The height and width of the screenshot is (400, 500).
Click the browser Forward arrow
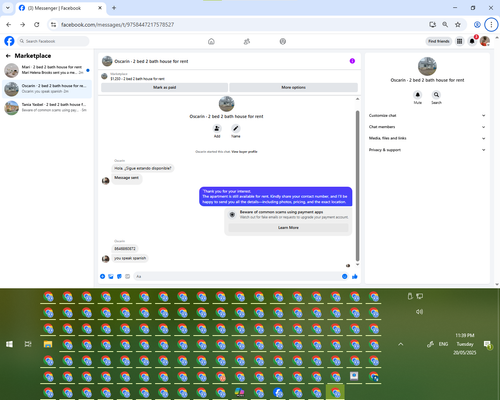[x=22, y=25]
